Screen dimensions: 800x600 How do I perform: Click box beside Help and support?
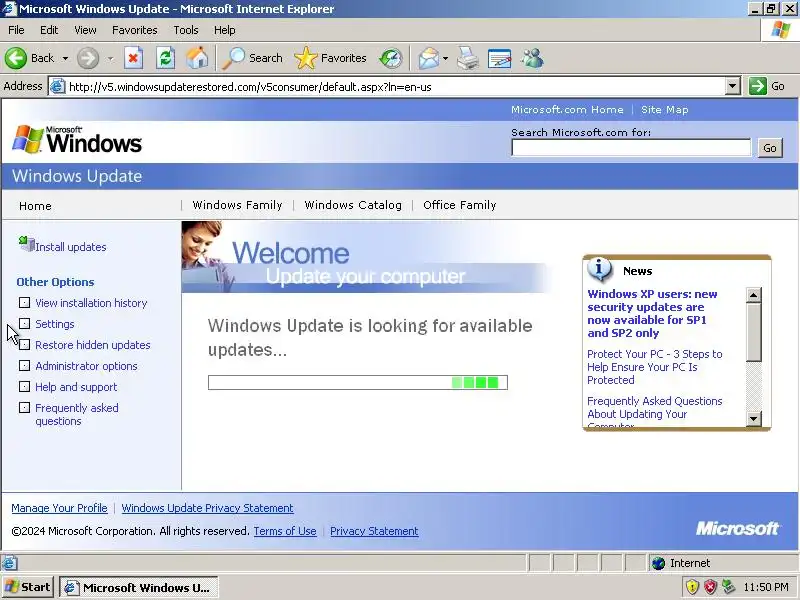pos(24,386)
